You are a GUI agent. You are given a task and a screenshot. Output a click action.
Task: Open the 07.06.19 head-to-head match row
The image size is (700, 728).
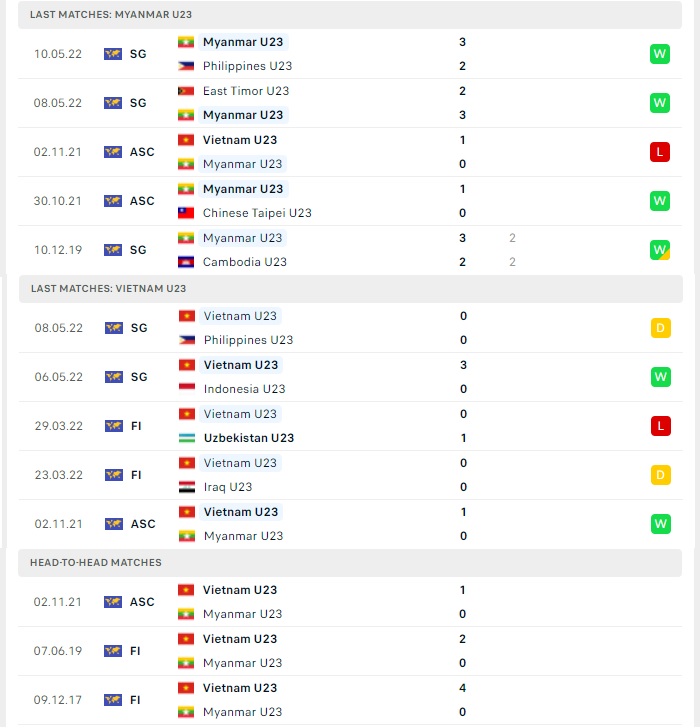350,651
